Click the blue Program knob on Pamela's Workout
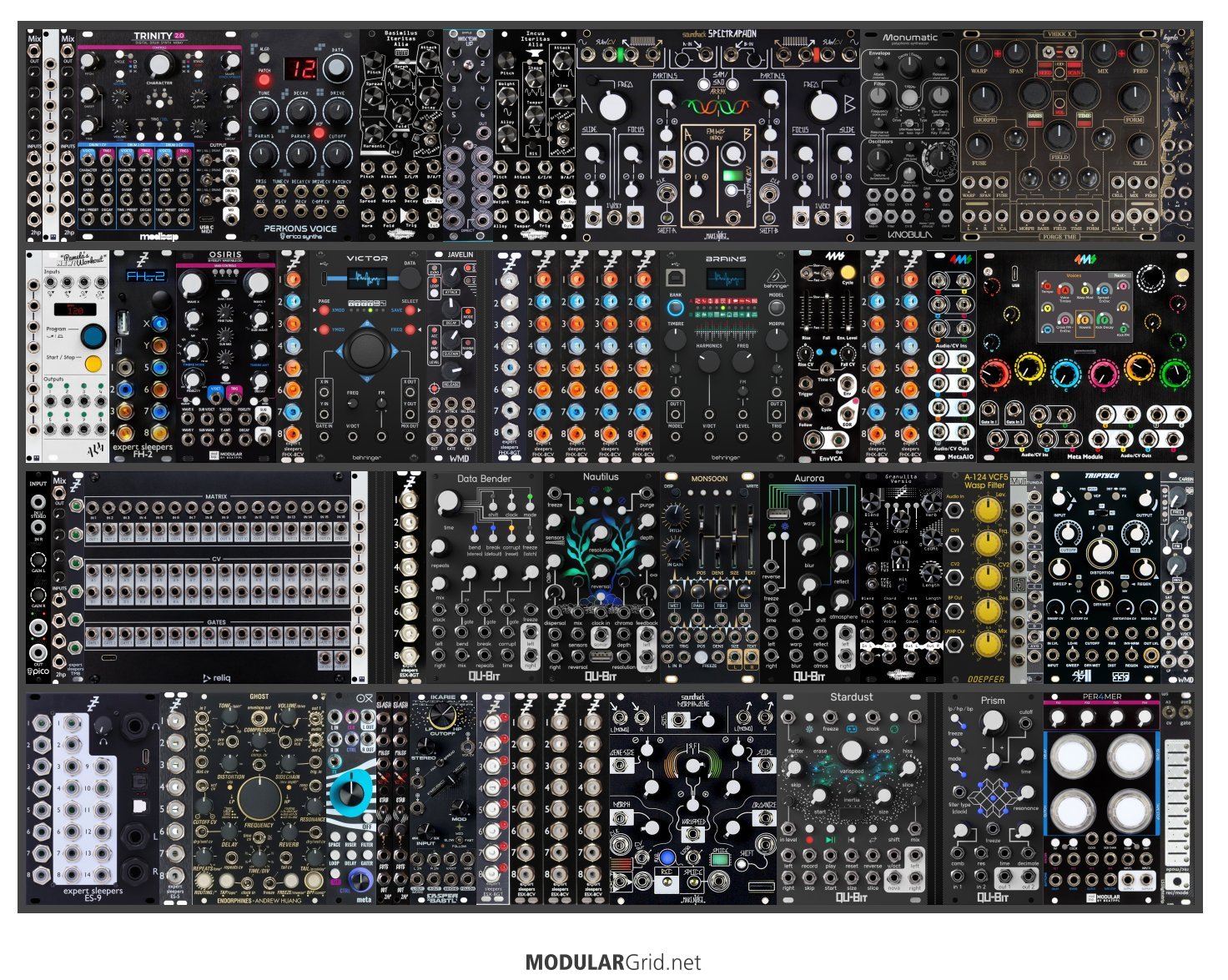Image resolution: width=1228 pixels, height=980 pixels. point(93,336)
